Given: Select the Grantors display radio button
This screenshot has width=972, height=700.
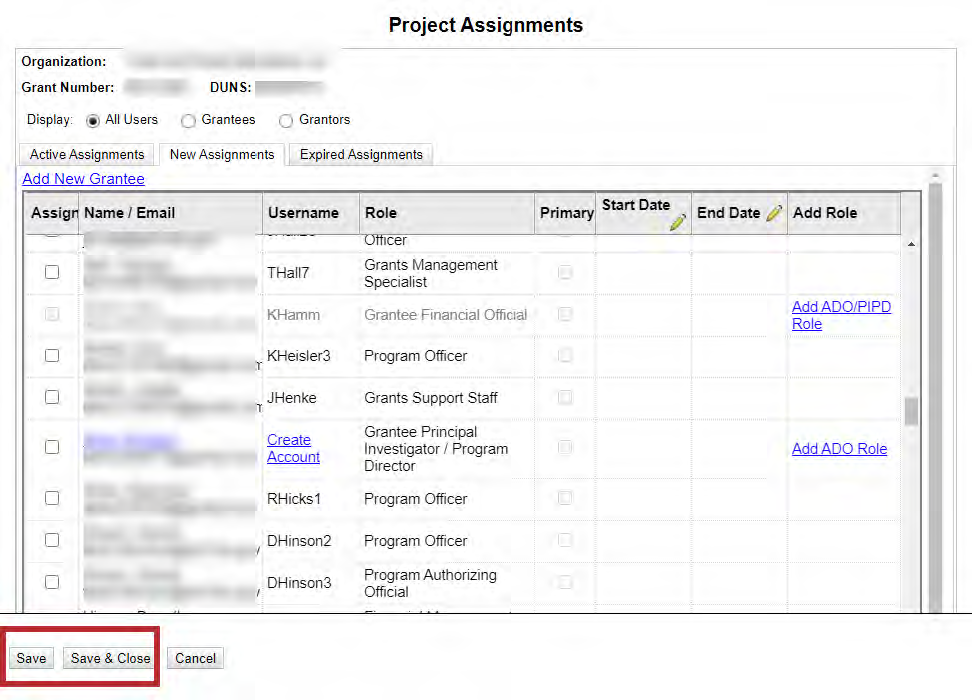Looking at the screenshot, I should point(286,120).
